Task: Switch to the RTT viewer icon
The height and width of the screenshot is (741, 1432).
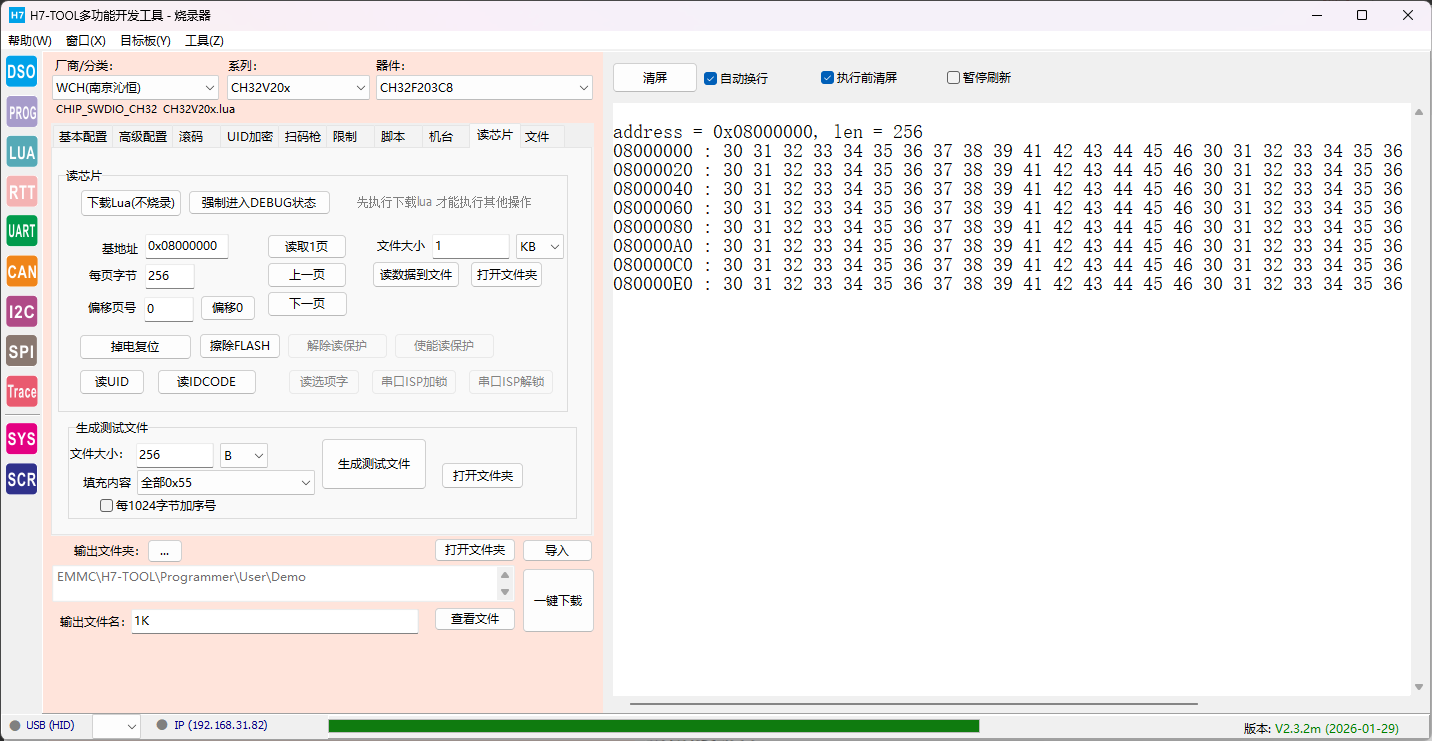Action: 21,191
